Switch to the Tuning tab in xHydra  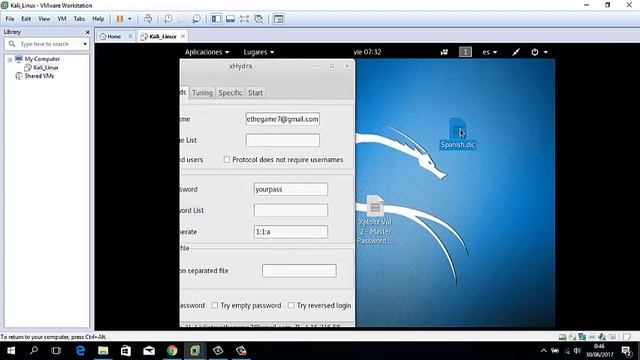tap(202, 93)
